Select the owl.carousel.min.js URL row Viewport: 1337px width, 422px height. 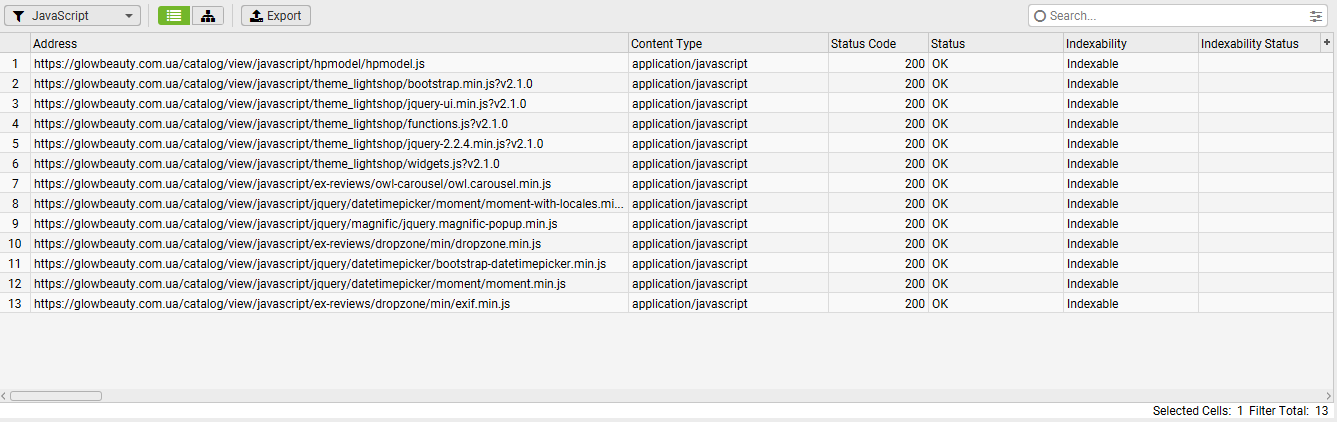(x=292, y=184)
